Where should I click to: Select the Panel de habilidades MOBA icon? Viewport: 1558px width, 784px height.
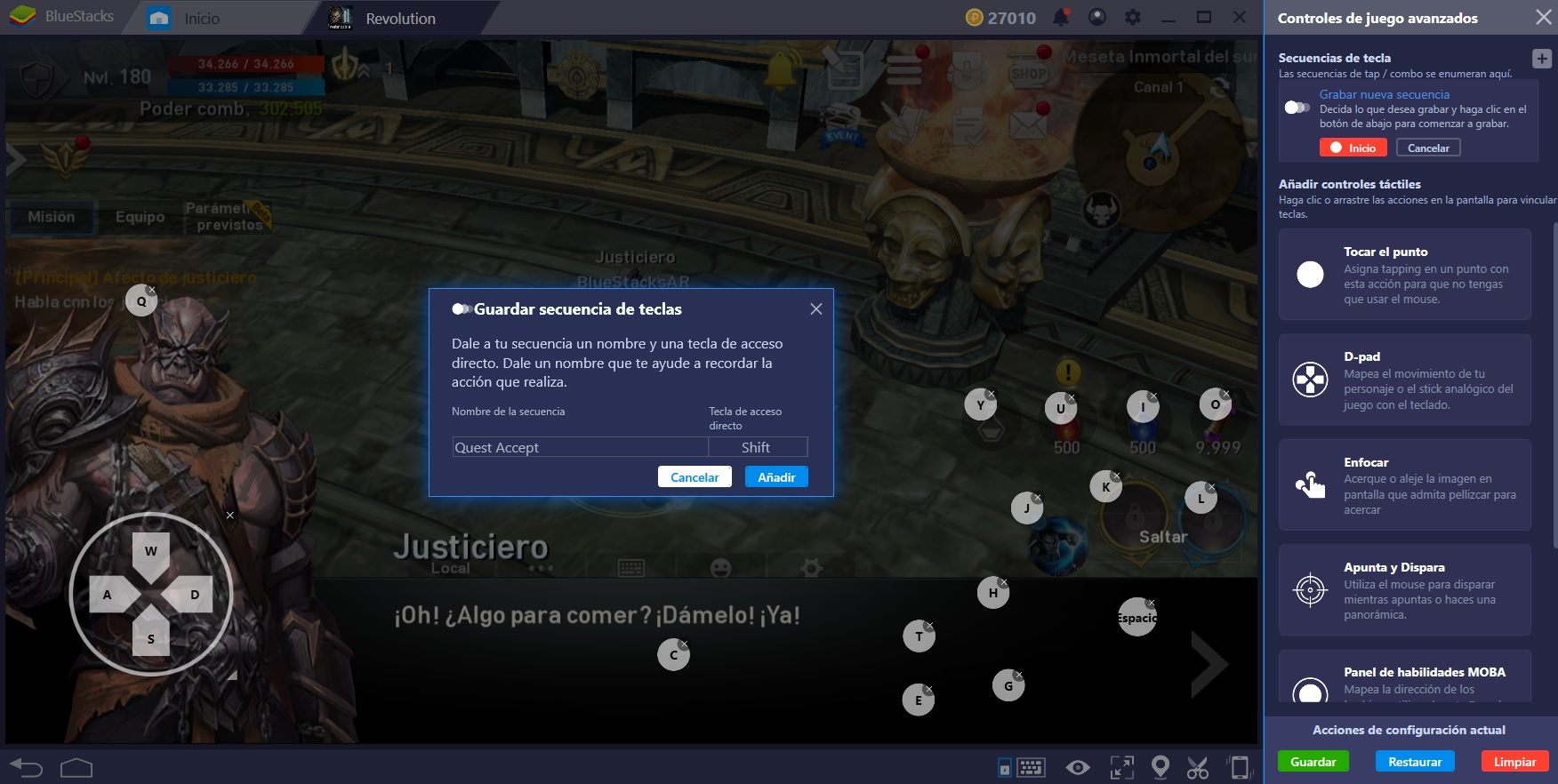point(1310,691)
